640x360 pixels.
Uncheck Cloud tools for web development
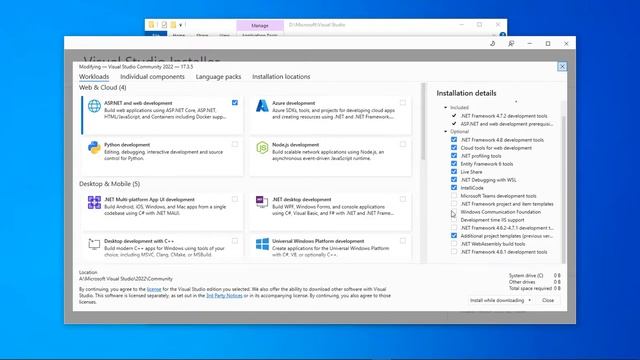tap(454, 148)
